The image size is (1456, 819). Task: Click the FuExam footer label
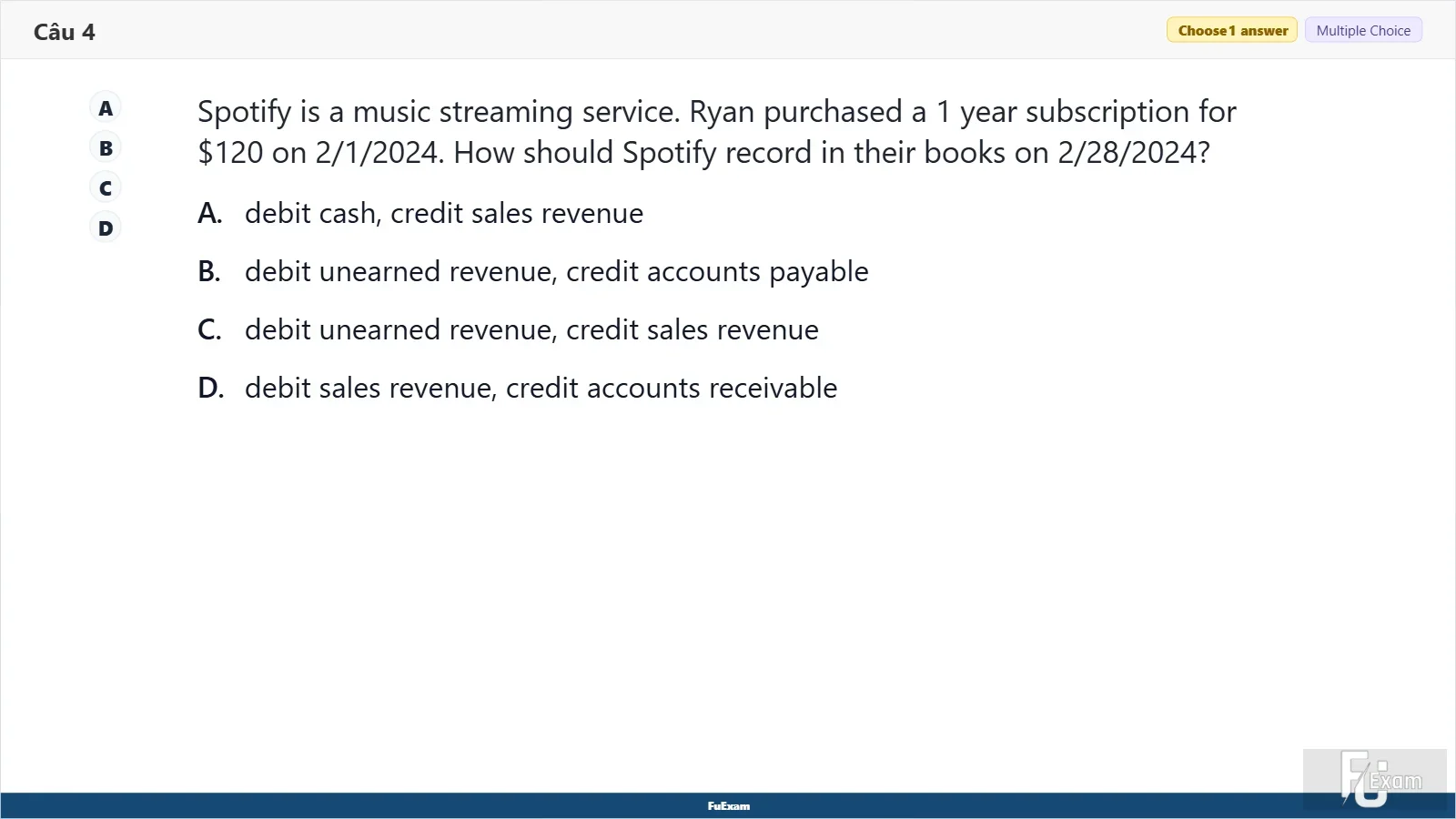tap(729, 806)
